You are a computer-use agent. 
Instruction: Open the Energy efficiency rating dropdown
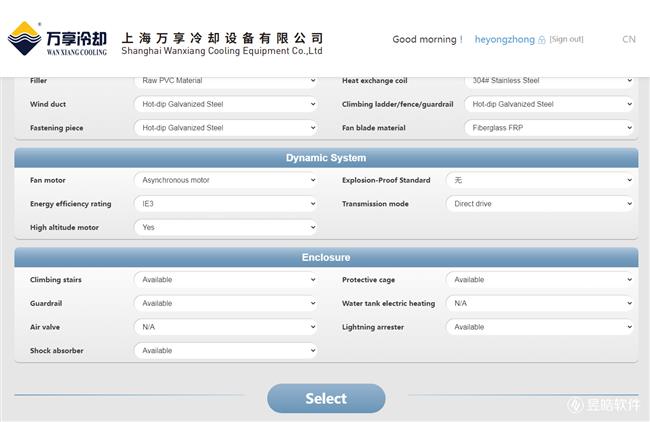pos(225,204)
